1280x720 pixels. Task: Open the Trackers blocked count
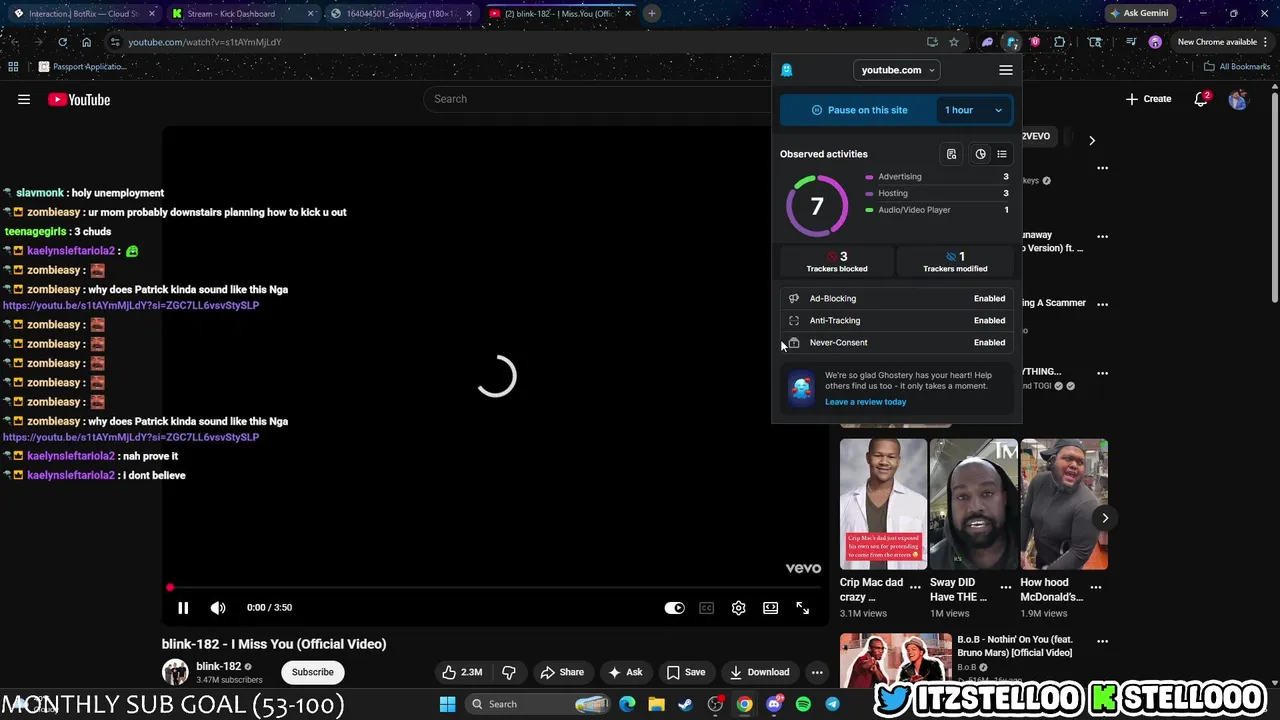pyautogui.click(x=837, y=261)
